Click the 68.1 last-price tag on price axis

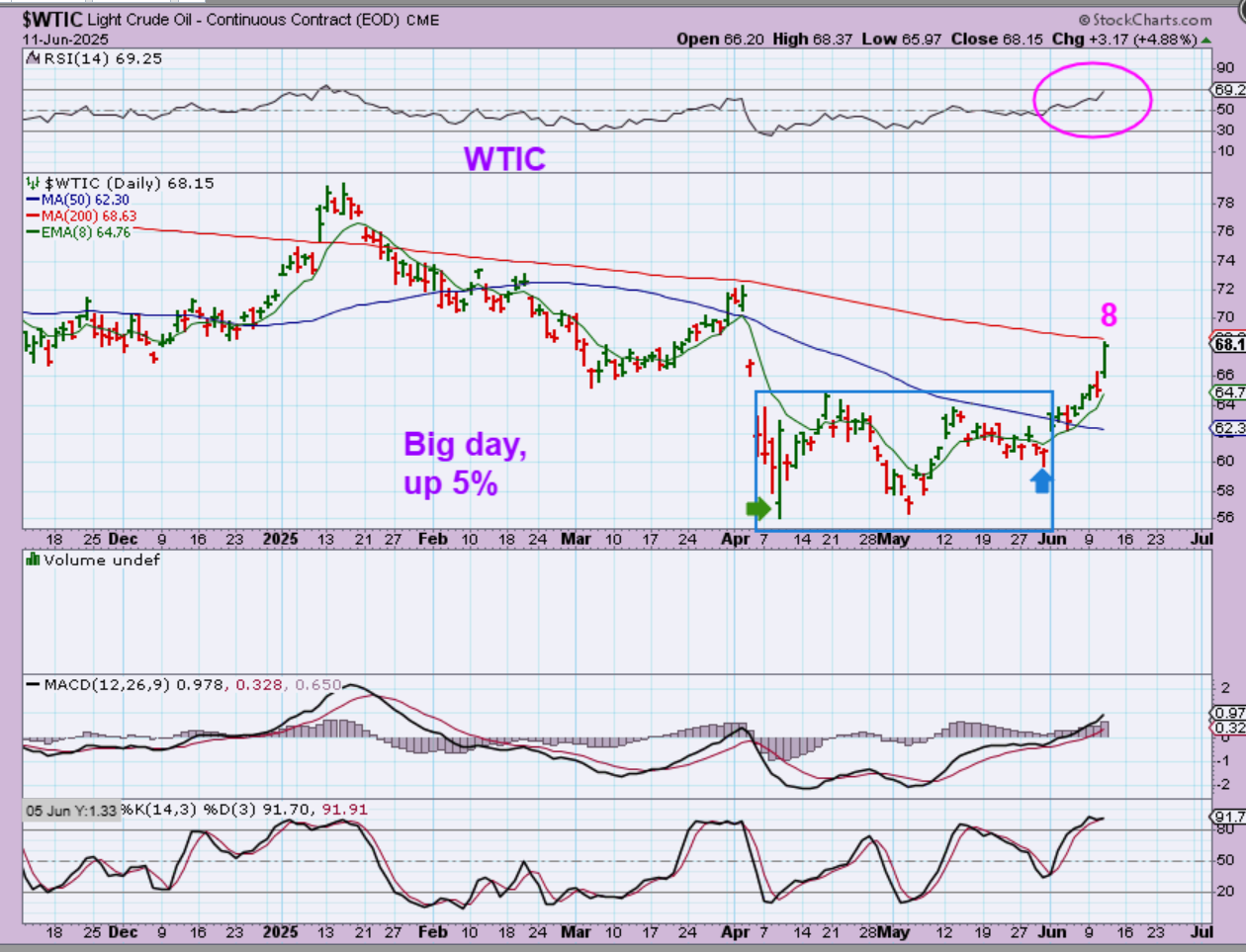coord(1229,344)
